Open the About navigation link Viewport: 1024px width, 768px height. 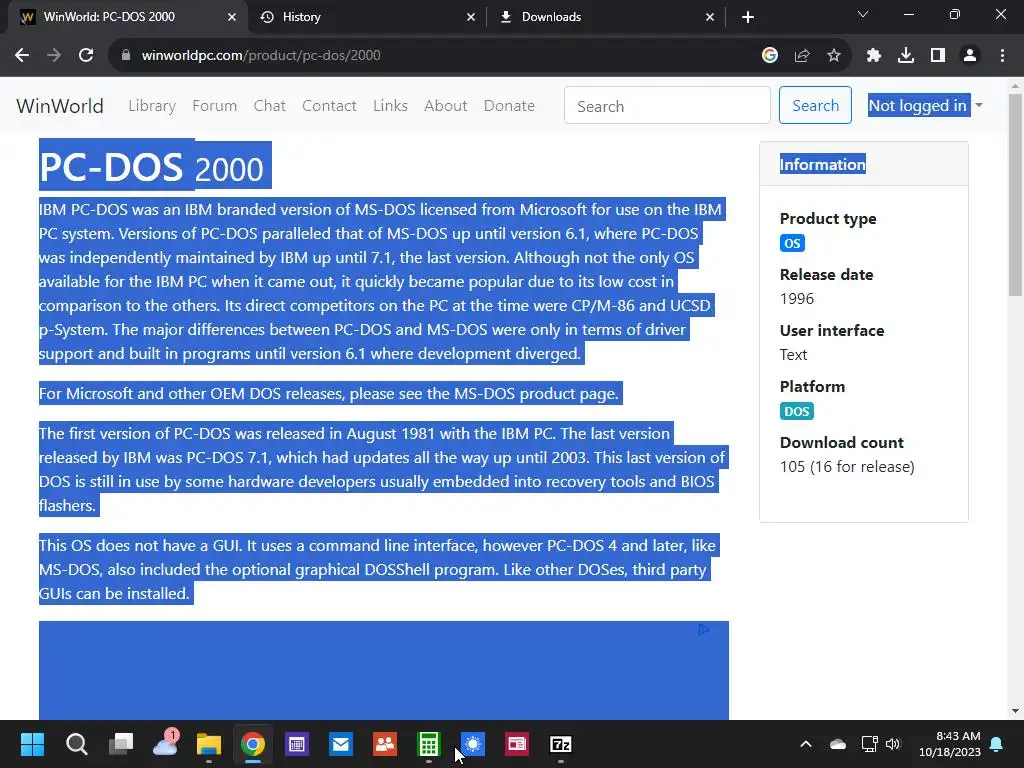tap(446, 106)
